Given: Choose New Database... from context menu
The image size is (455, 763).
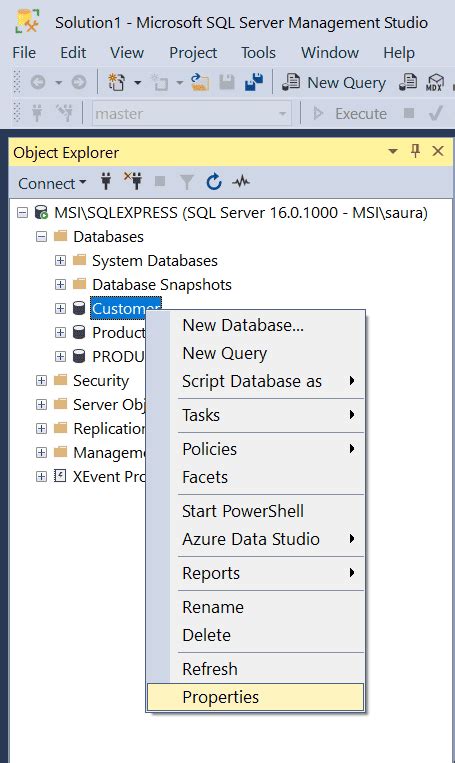Looking at the screenshot, I should 255,325.
